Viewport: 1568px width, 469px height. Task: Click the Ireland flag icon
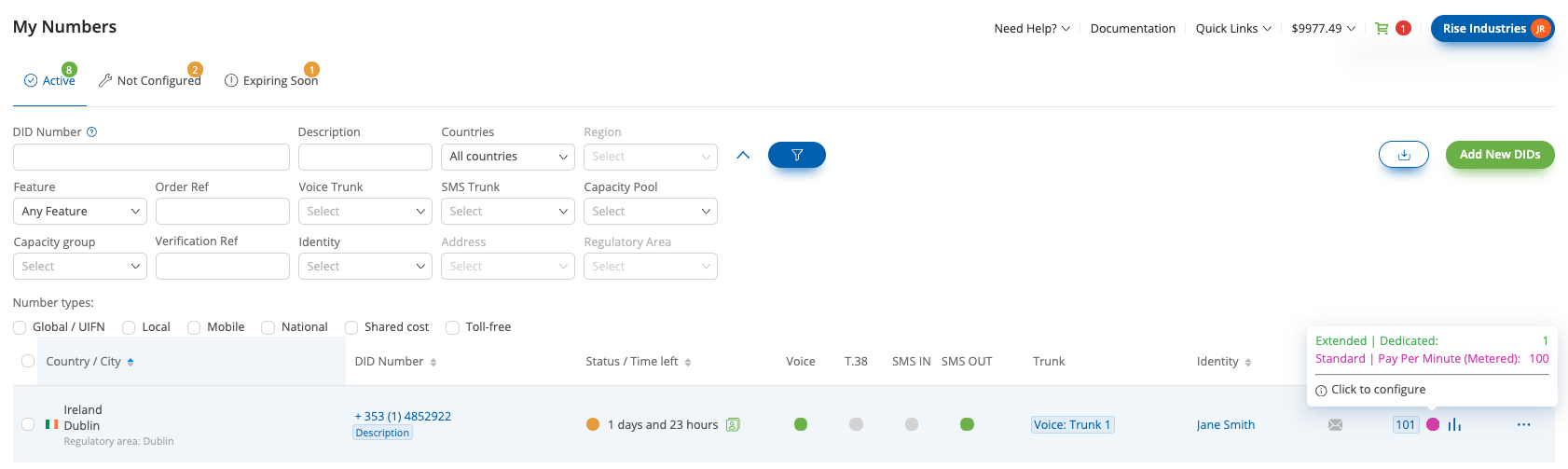pos(52,424)
